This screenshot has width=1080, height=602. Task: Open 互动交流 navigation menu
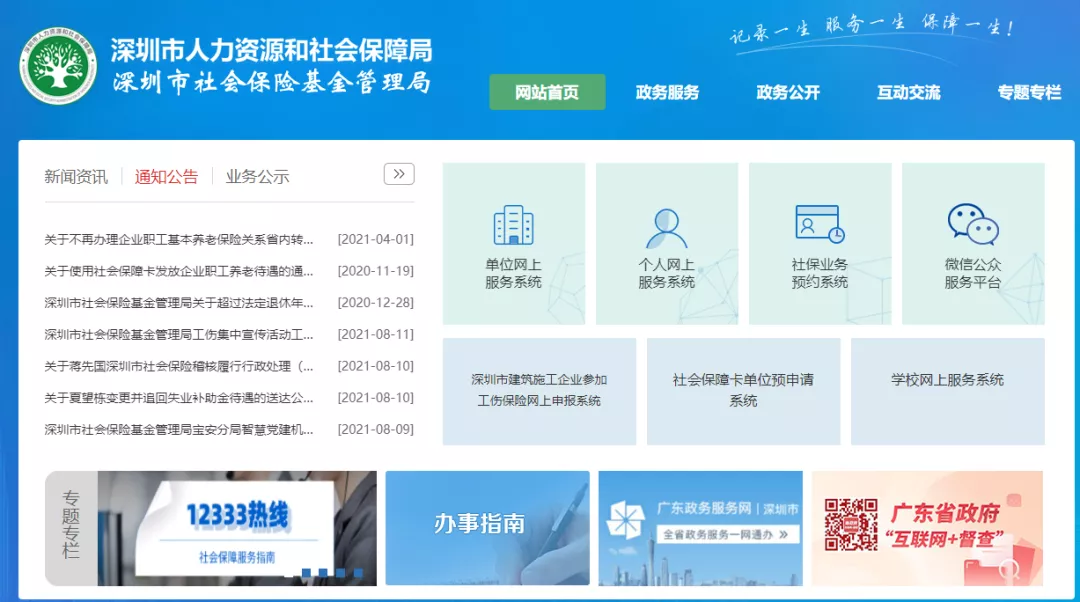coord(908,92)
